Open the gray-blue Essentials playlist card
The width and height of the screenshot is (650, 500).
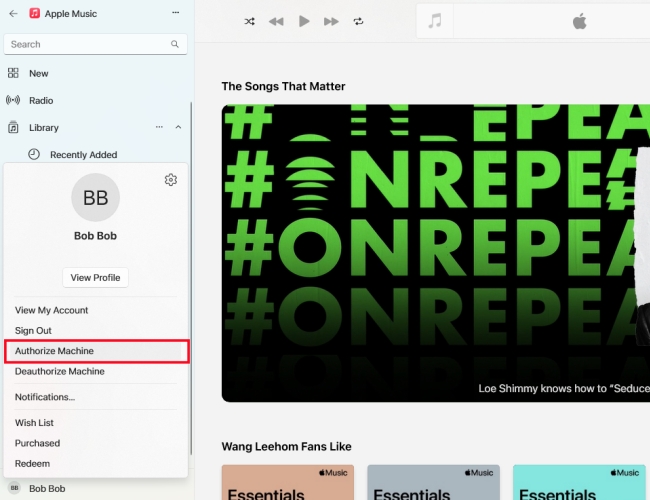coord(434,483)
